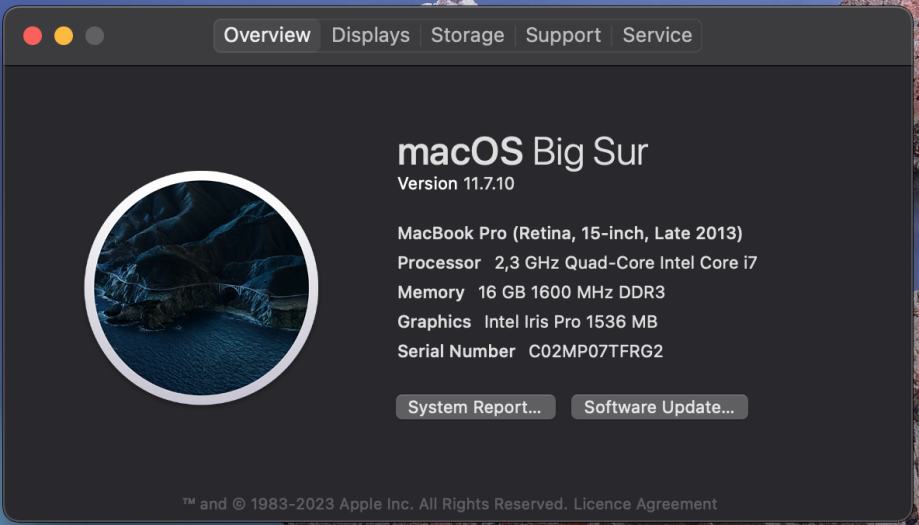Select the Processor information line
This screenshot has height=525, width=919.
[577, 263]
